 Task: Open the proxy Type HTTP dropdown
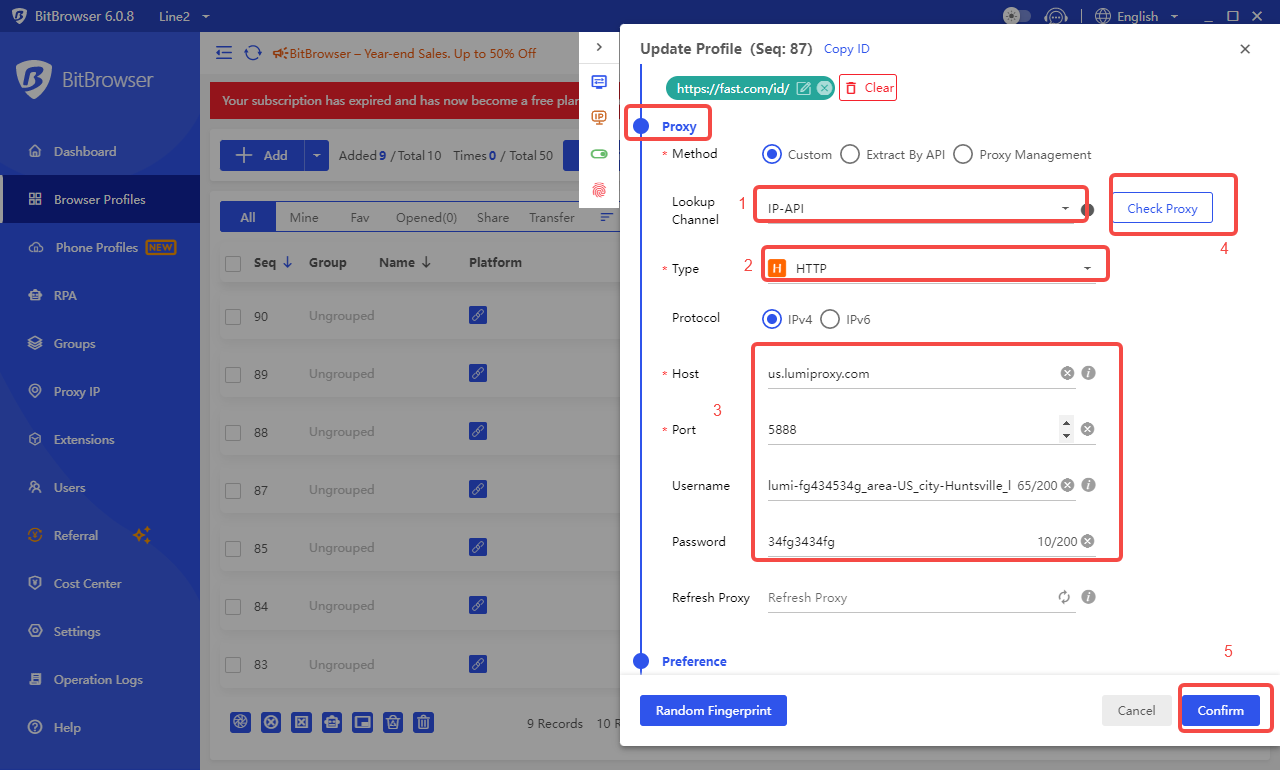pos(930,268)
